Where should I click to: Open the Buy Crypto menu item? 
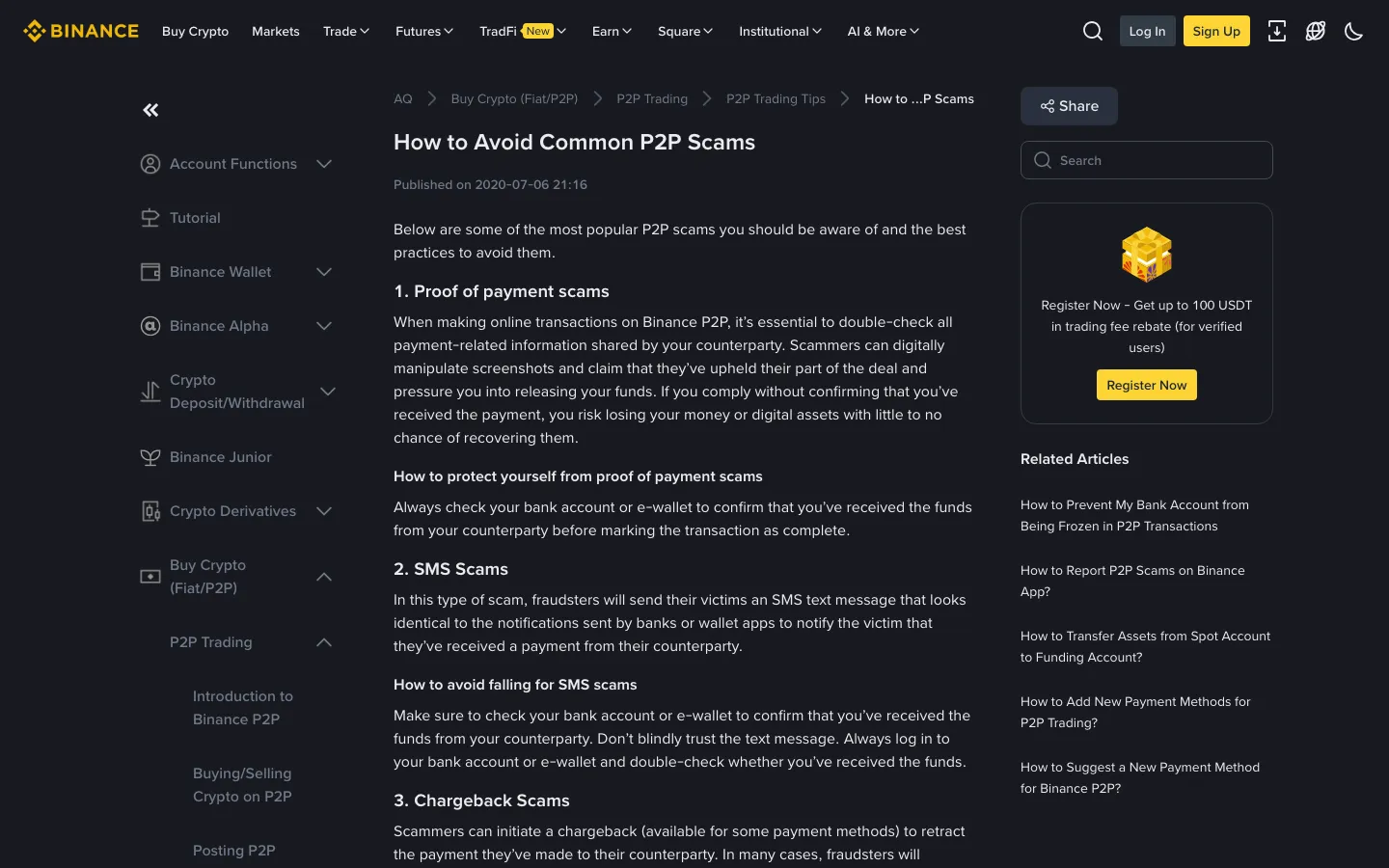pos(195,31)
